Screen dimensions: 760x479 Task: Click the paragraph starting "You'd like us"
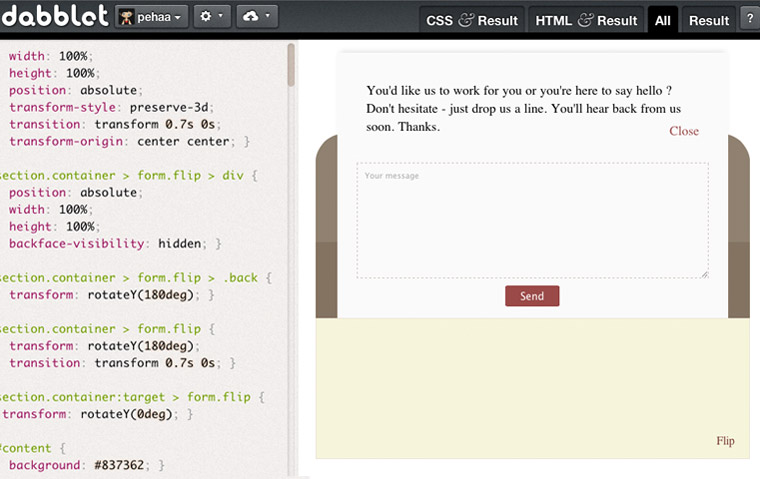tap(523, 109)
